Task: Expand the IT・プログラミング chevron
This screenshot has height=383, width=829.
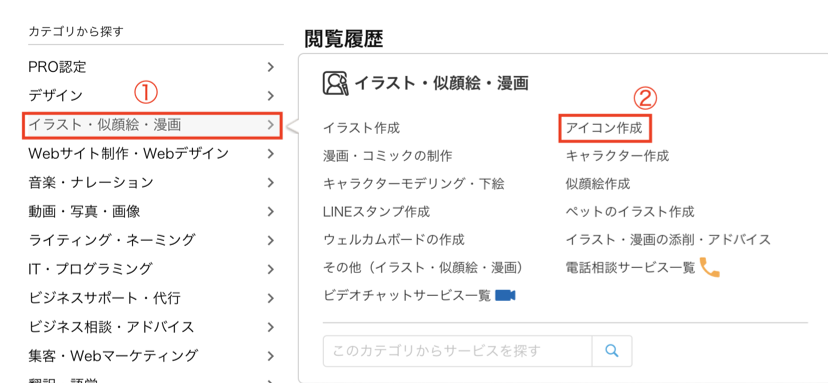Action: (271, 269)
